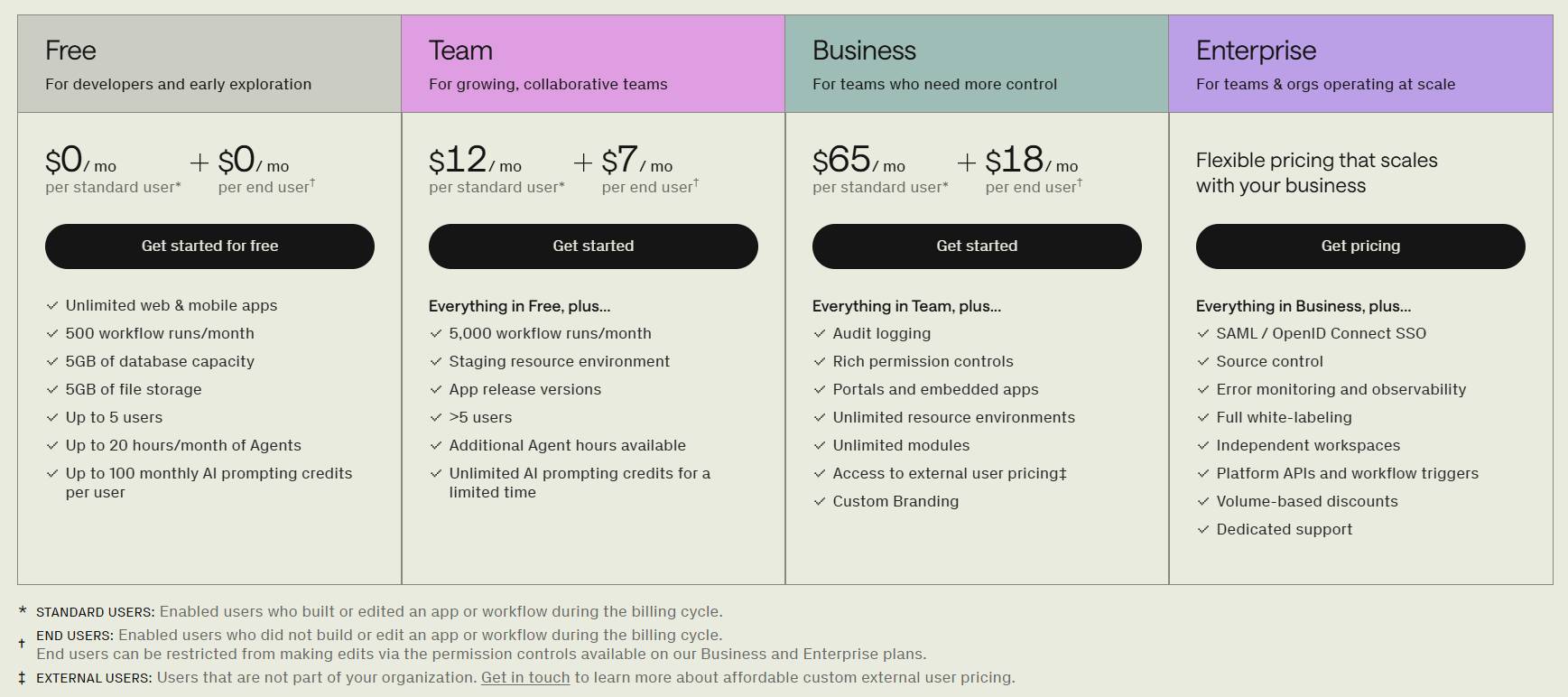
Task: Open the Get pricing form for Enterprise
Action: [x=1359, y=246]
